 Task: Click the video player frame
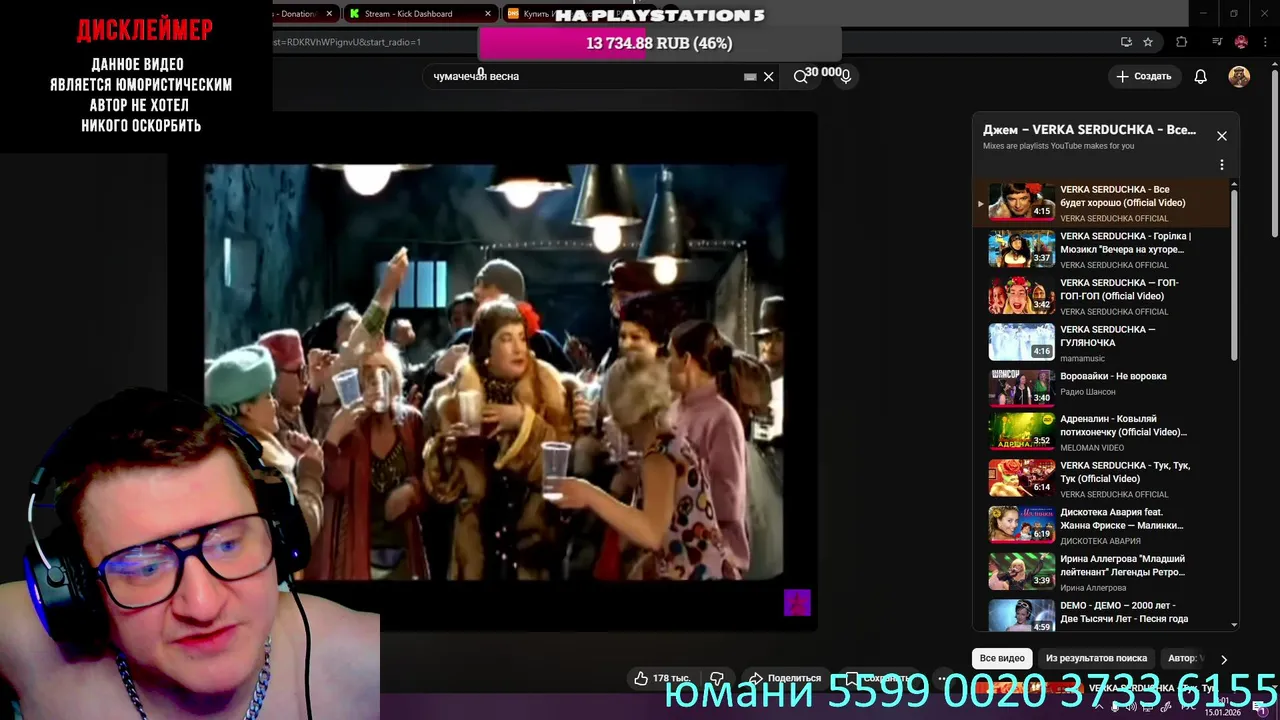[494, 372]
